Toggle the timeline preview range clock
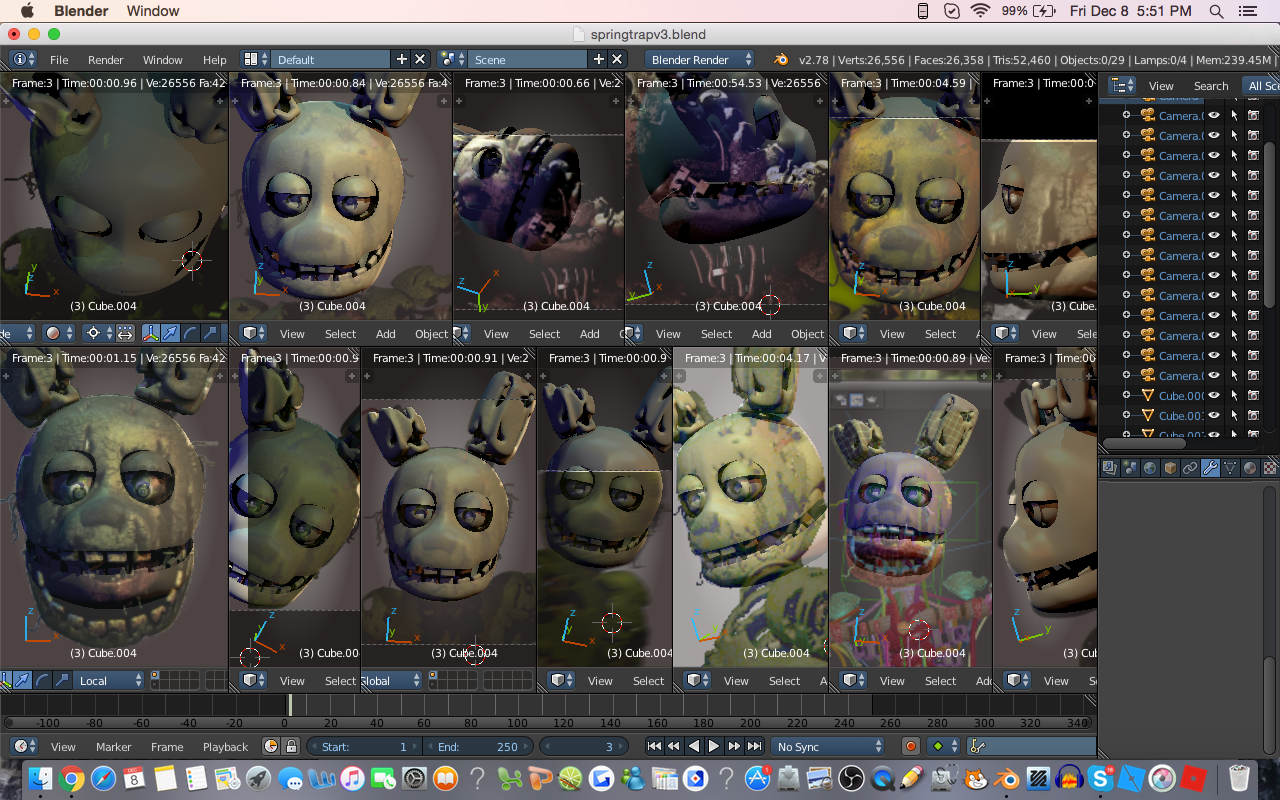The image size is (1280, 800). pyautogui.click(x=271, y=746)
